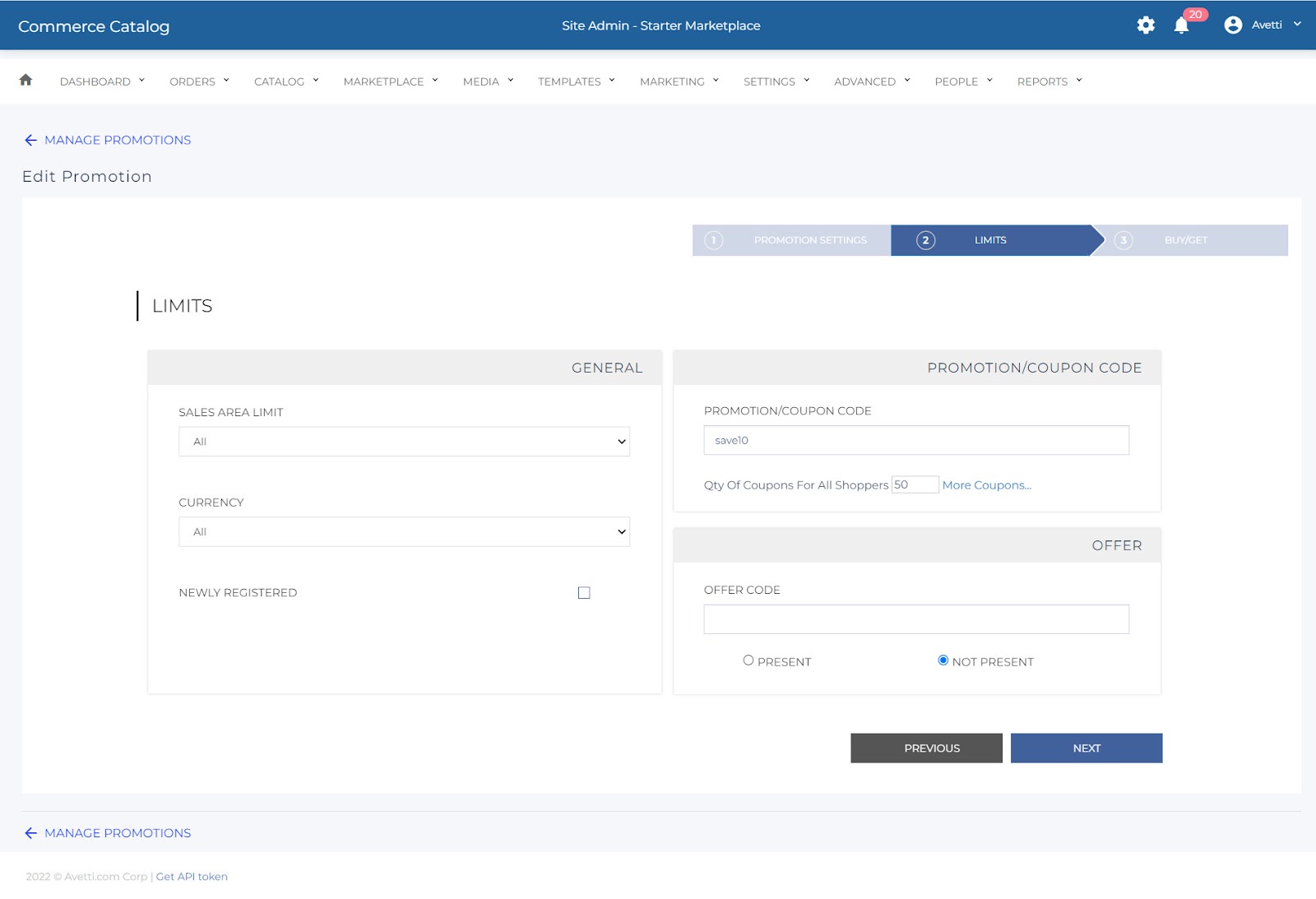This screenshot has width=1316, height=899.
Task: Click the step 2 circle icon
Action: (925, 240)
